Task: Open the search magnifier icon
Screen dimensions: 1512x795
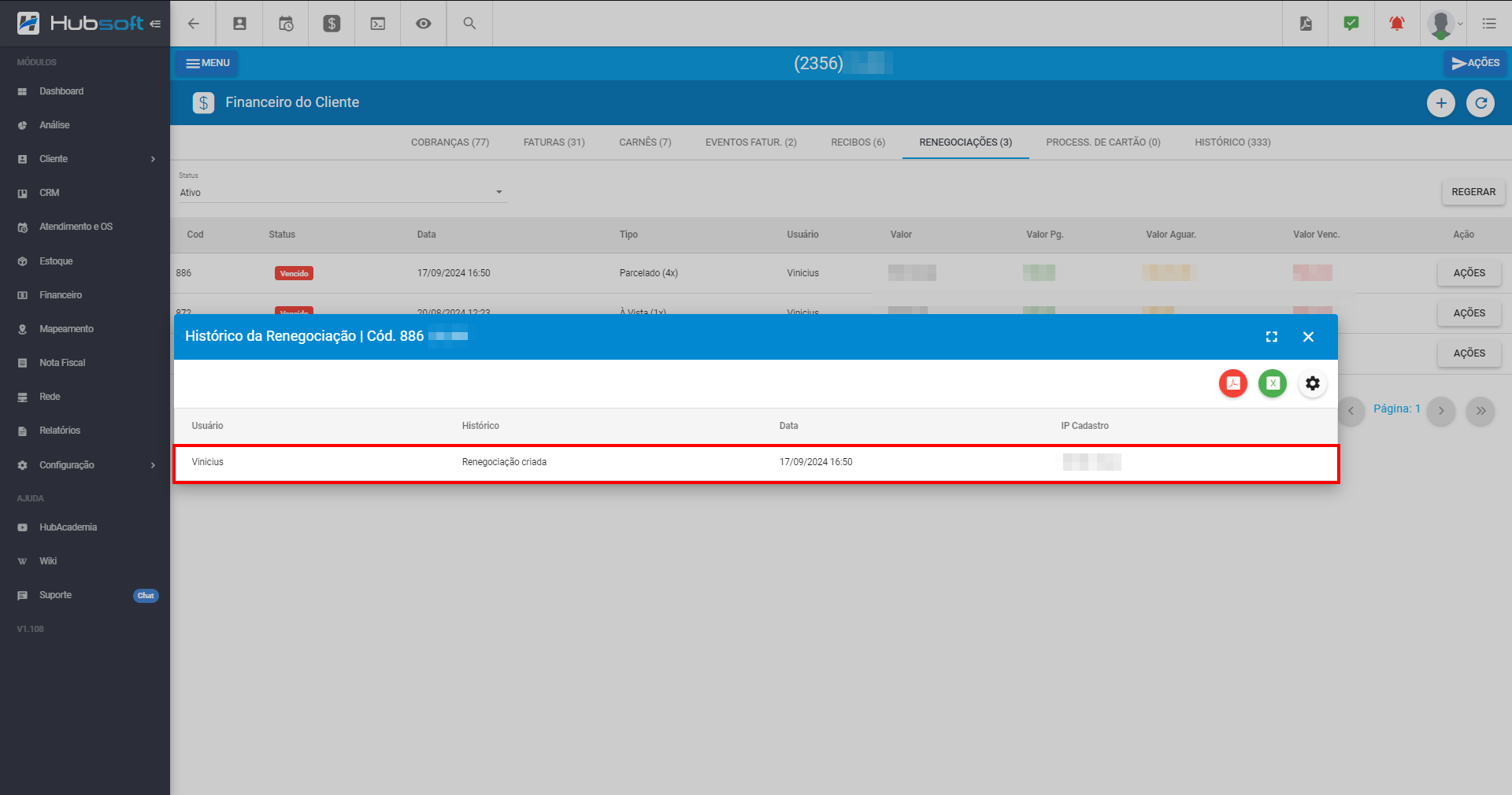Action: 469,24
